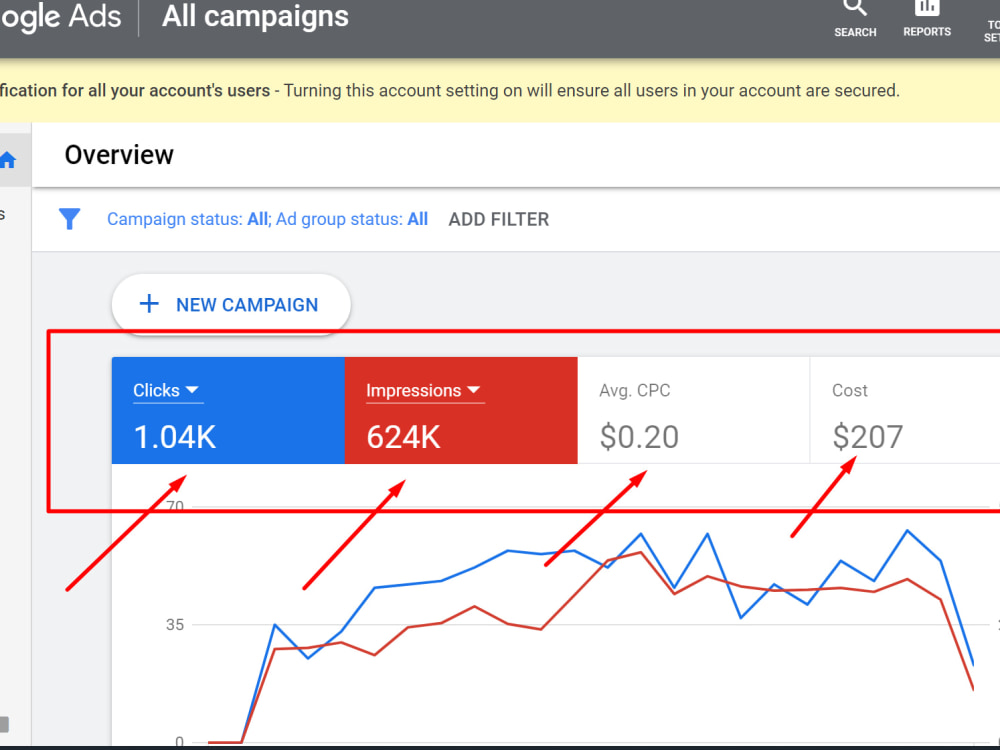Image resolution: width=1000 pixels, height=750 pixels.
Task: Click the Campaign status filter text
Action: (267, 219)
